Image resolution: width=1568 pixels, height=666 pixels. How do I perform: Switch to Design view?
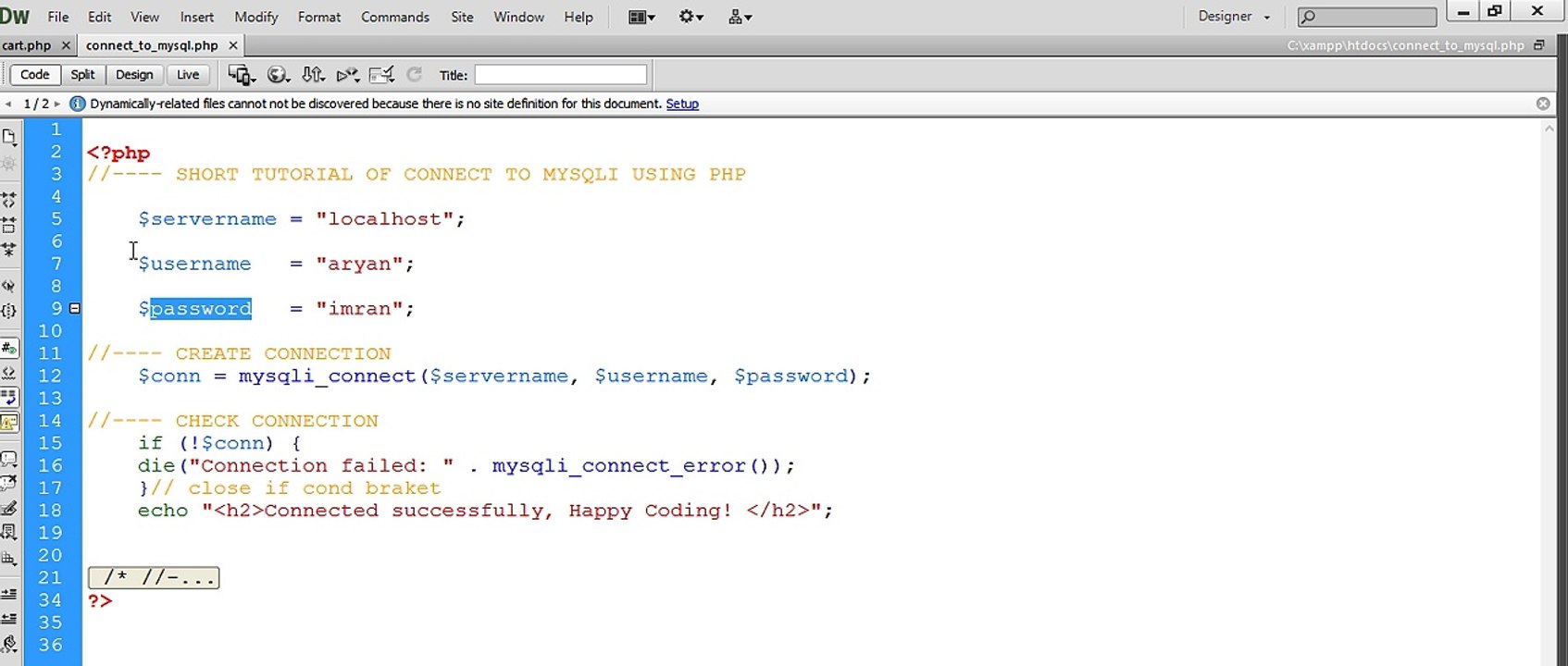click(x=134, y=75)
